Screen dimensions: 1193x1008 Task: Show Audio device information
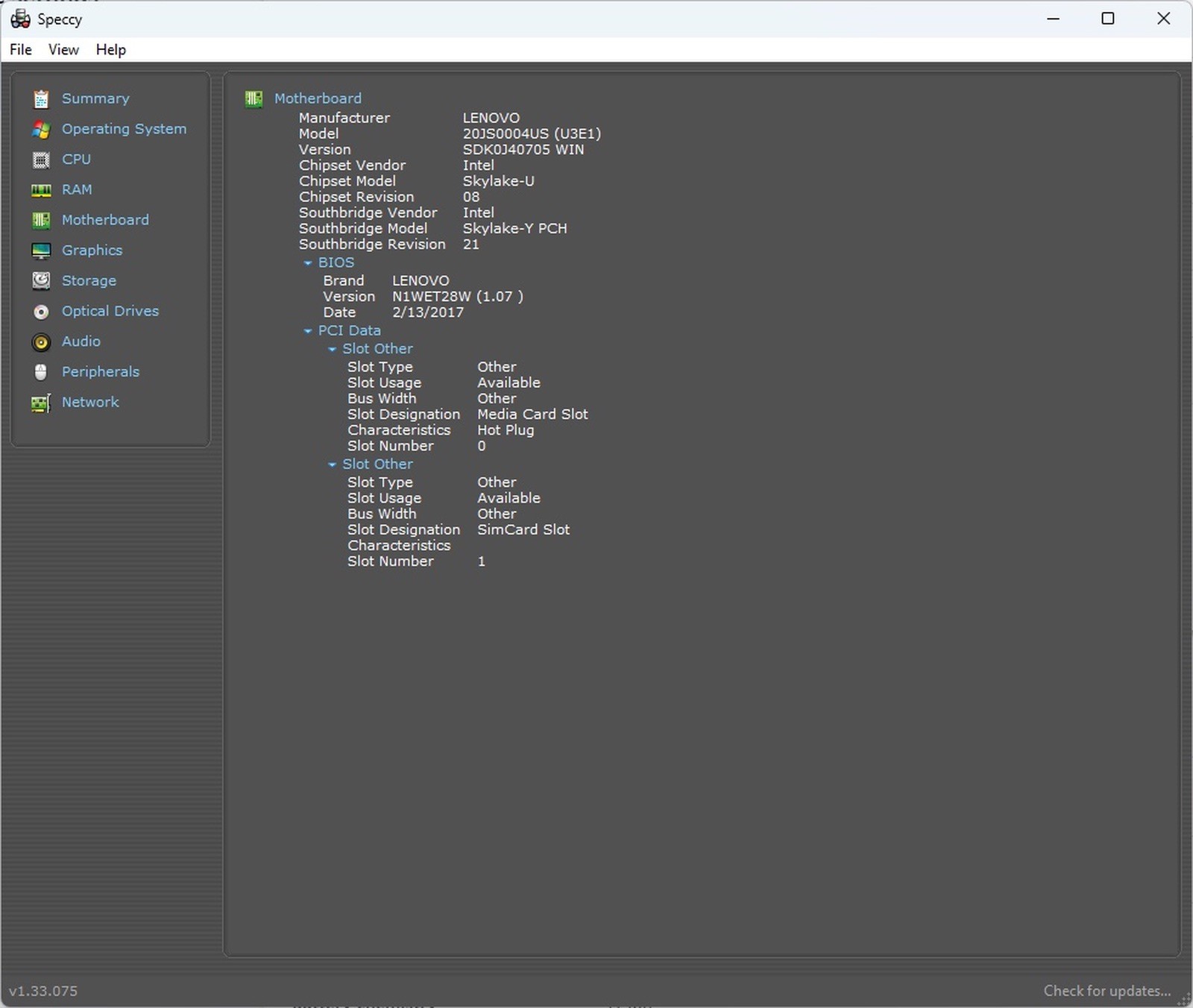pyautogui.click(x=81, y=341)
